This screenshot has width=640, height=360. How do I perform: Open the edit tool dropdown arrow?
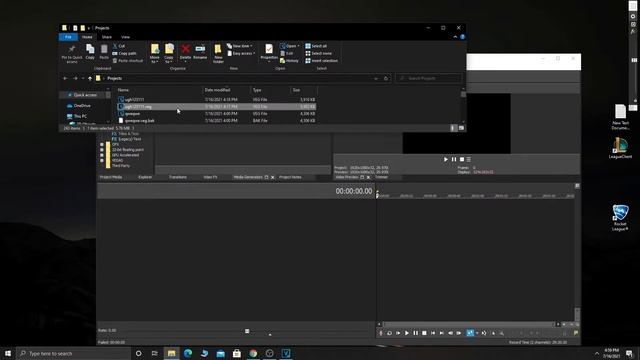(477, 333)
